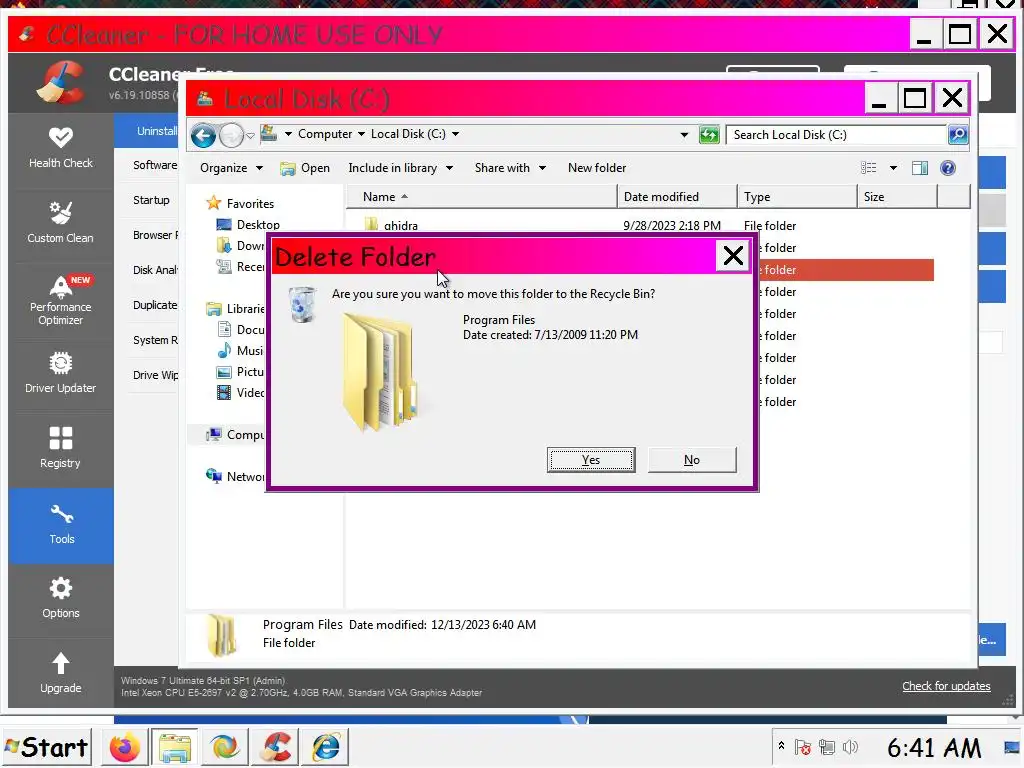
Task: Go forward in Explorer navigation
Action: click(231, 136)
